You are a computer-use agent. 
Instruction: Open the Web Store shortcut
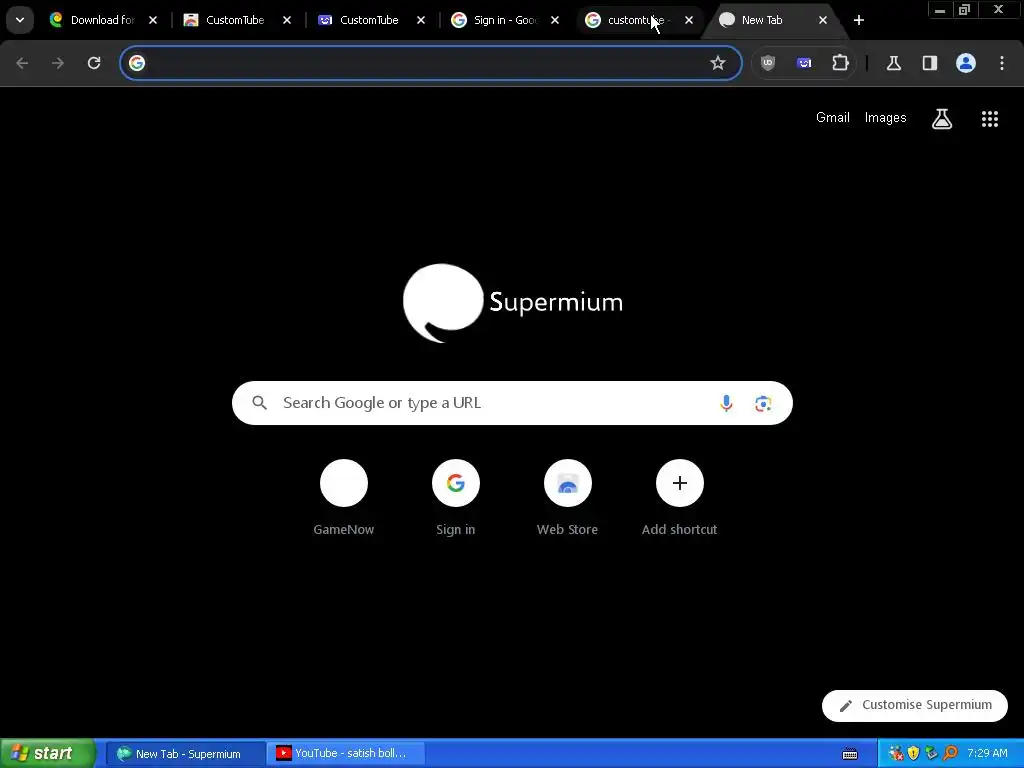(568, 498)
